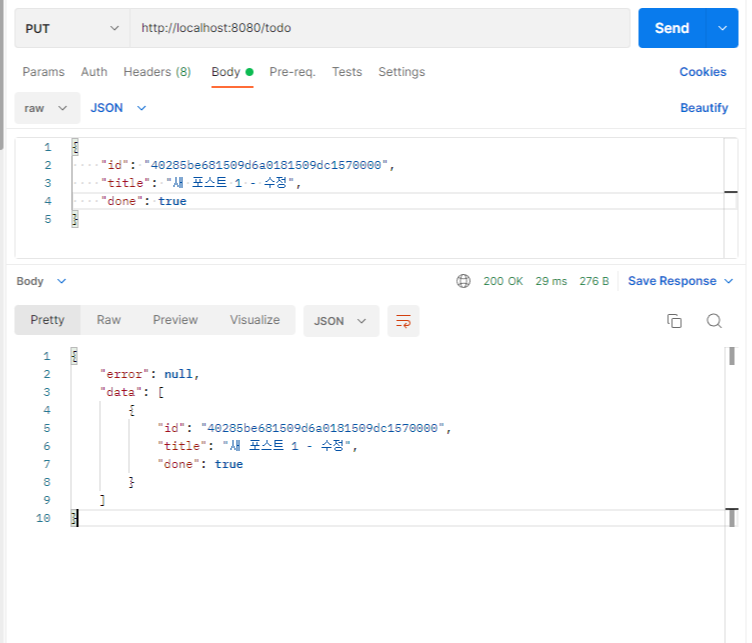The image size is (752, 643).
Task: Open the raw body type dropdown
Action: tap(47, 108)
